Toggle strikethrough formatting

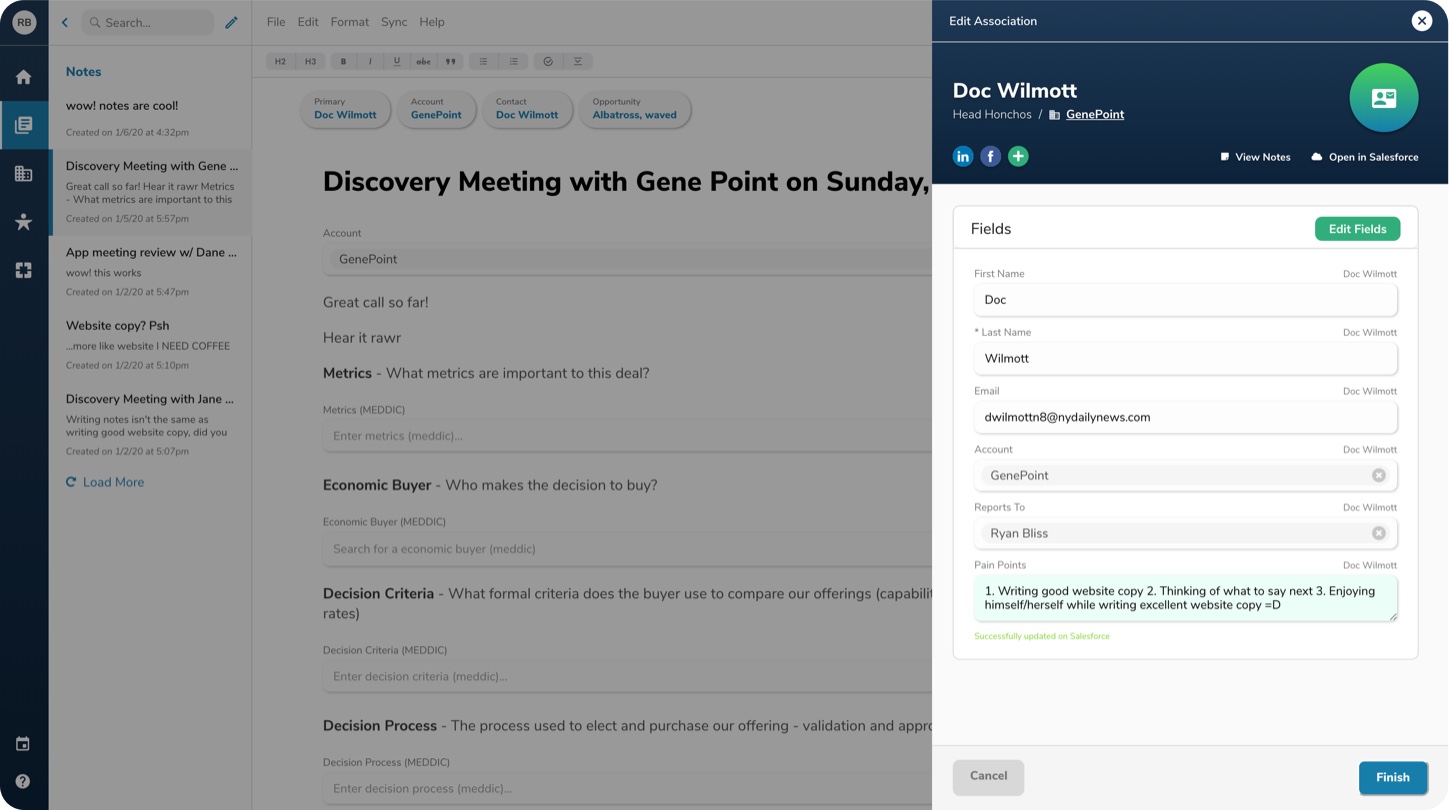click(x=424, y=62)
